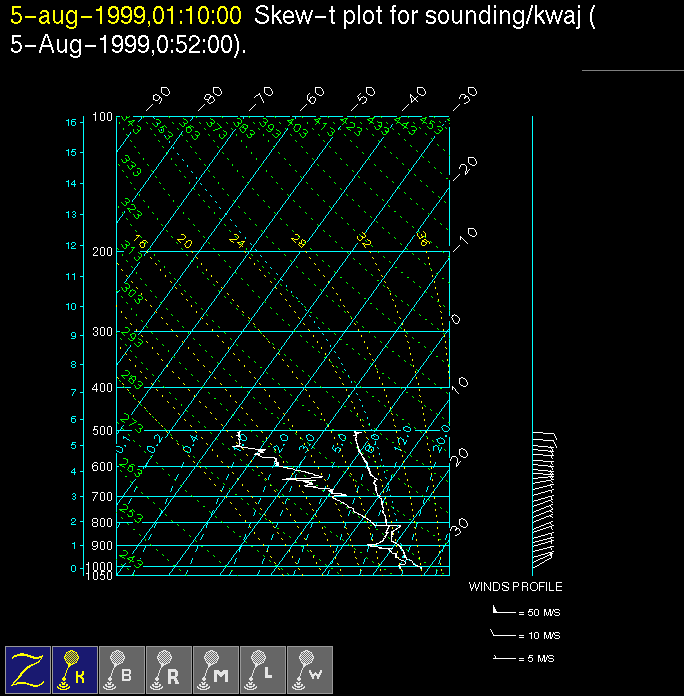Switch to the M sounding balloon icon
This screenshot has width=684, height=696.
tap(216, 669)
